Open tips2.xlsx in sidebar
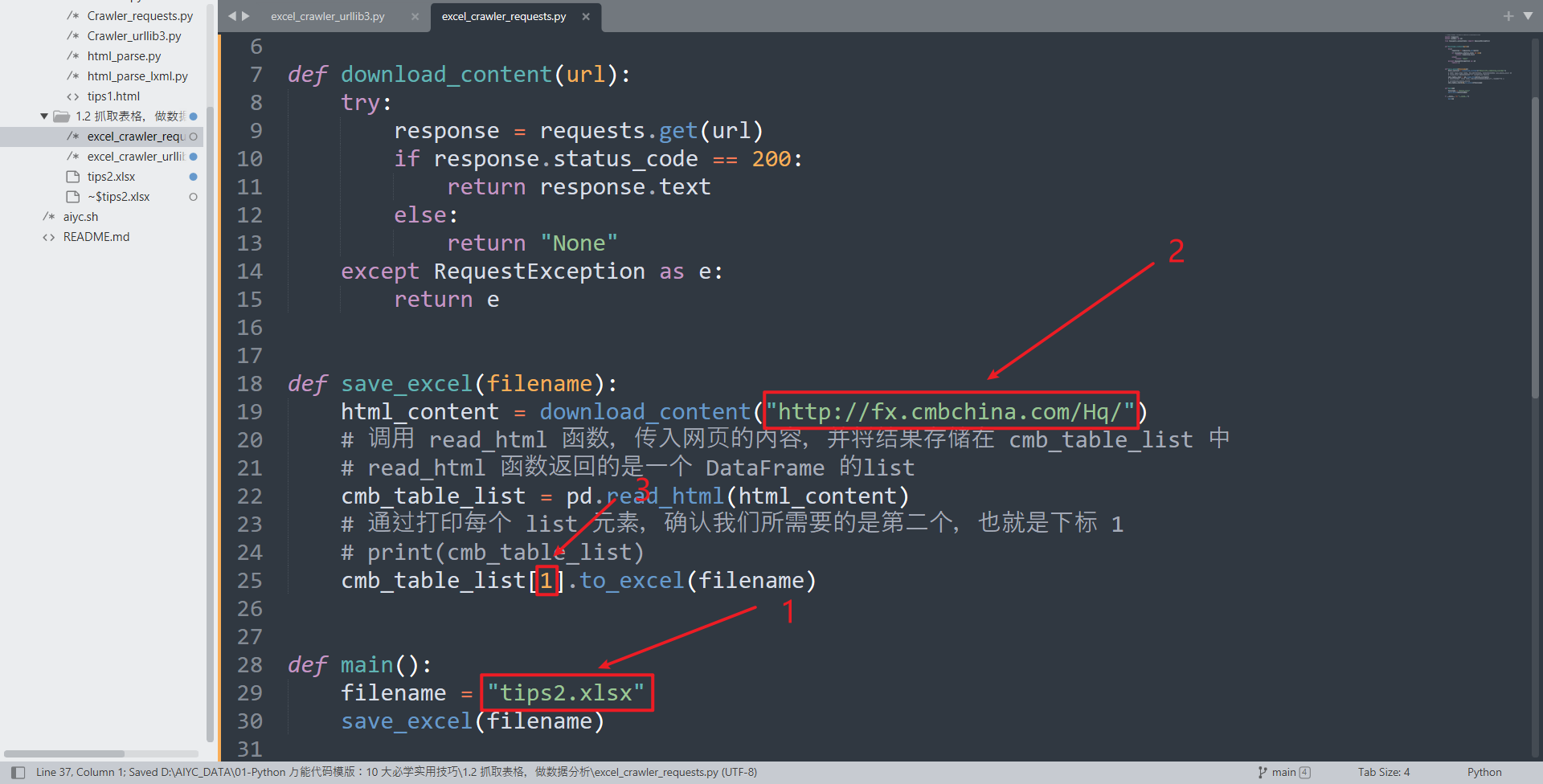This screenshot has width=1543, height=784. click(x=111, y=177)
